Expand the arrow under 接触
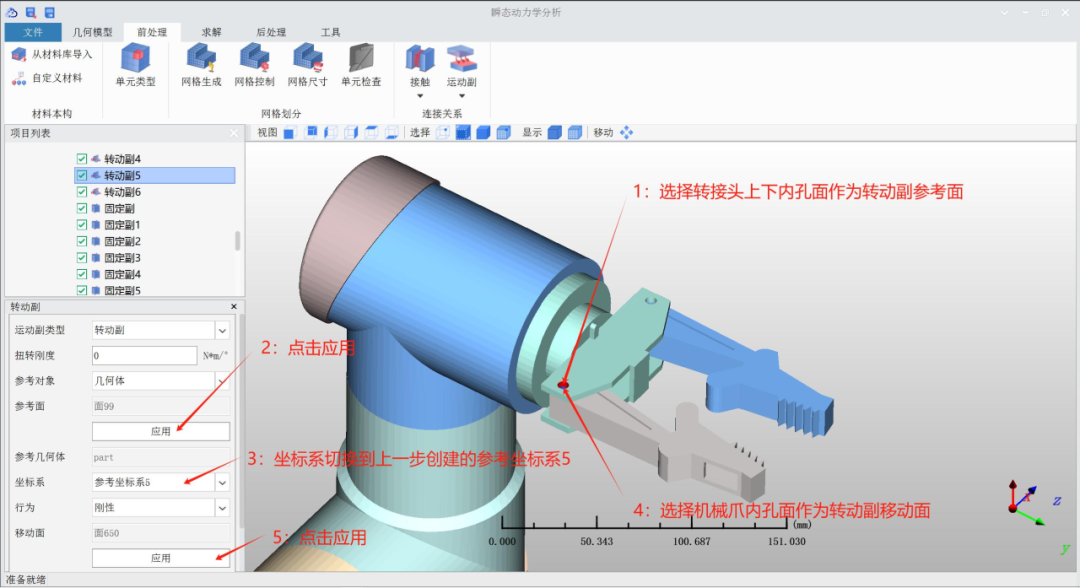 click(x=419, y=96)
